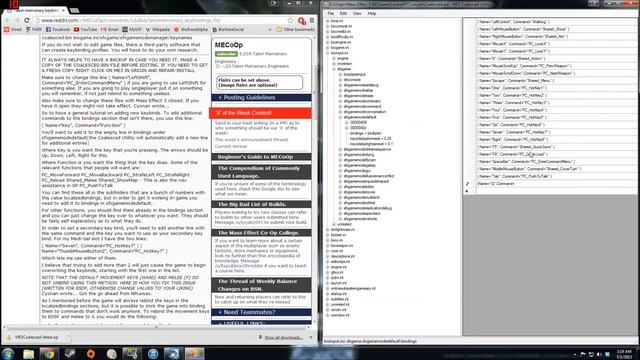
Task: Click the red extension icon beside address bar
Action: click(x=302, y=21)
